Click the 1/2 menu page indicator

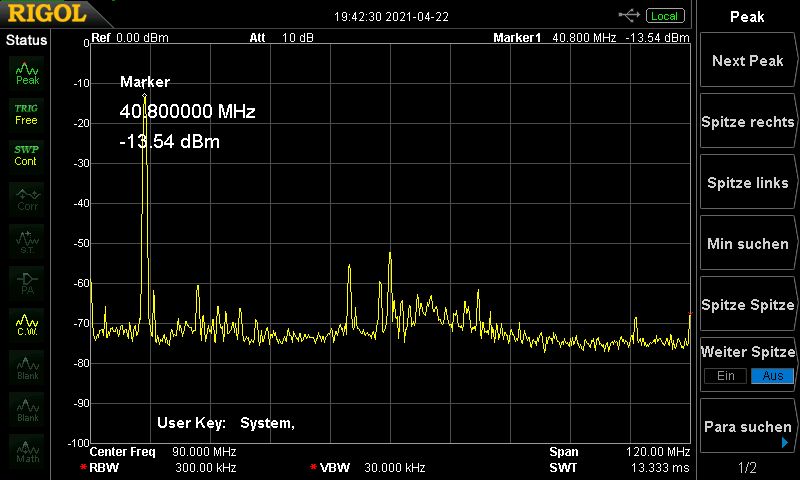tap(747, 467)
